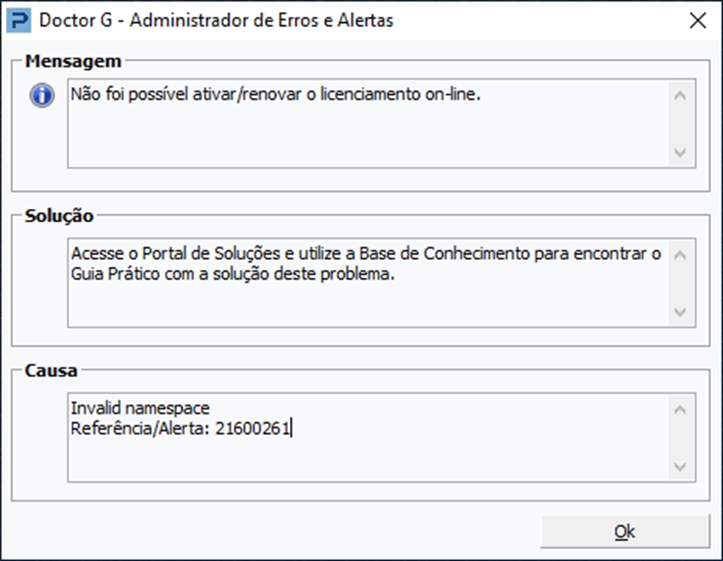Click the up arrow in Solução scrollbar
Screen dimensions: 723x561
click(680, 255)
